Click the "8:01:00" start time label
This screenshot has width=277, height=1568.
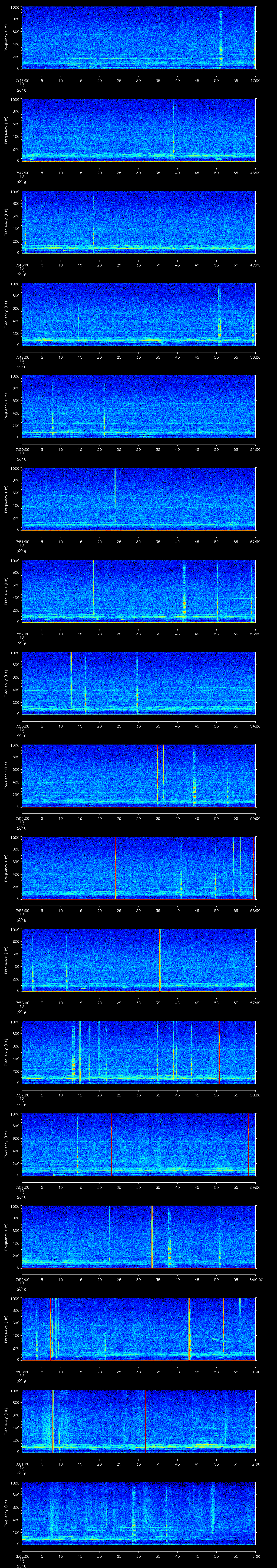point(22,1464)
